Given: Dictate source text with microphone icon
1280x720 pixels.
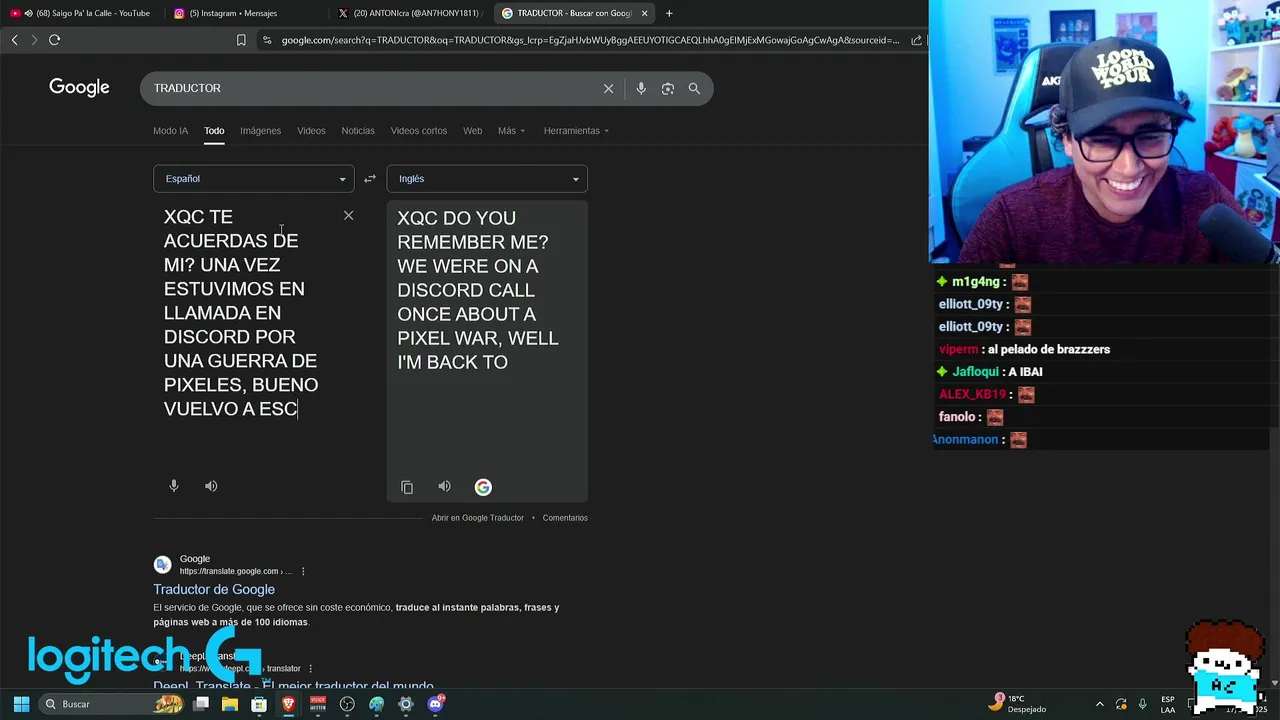Looking at the screenshot, I should 174,486.
